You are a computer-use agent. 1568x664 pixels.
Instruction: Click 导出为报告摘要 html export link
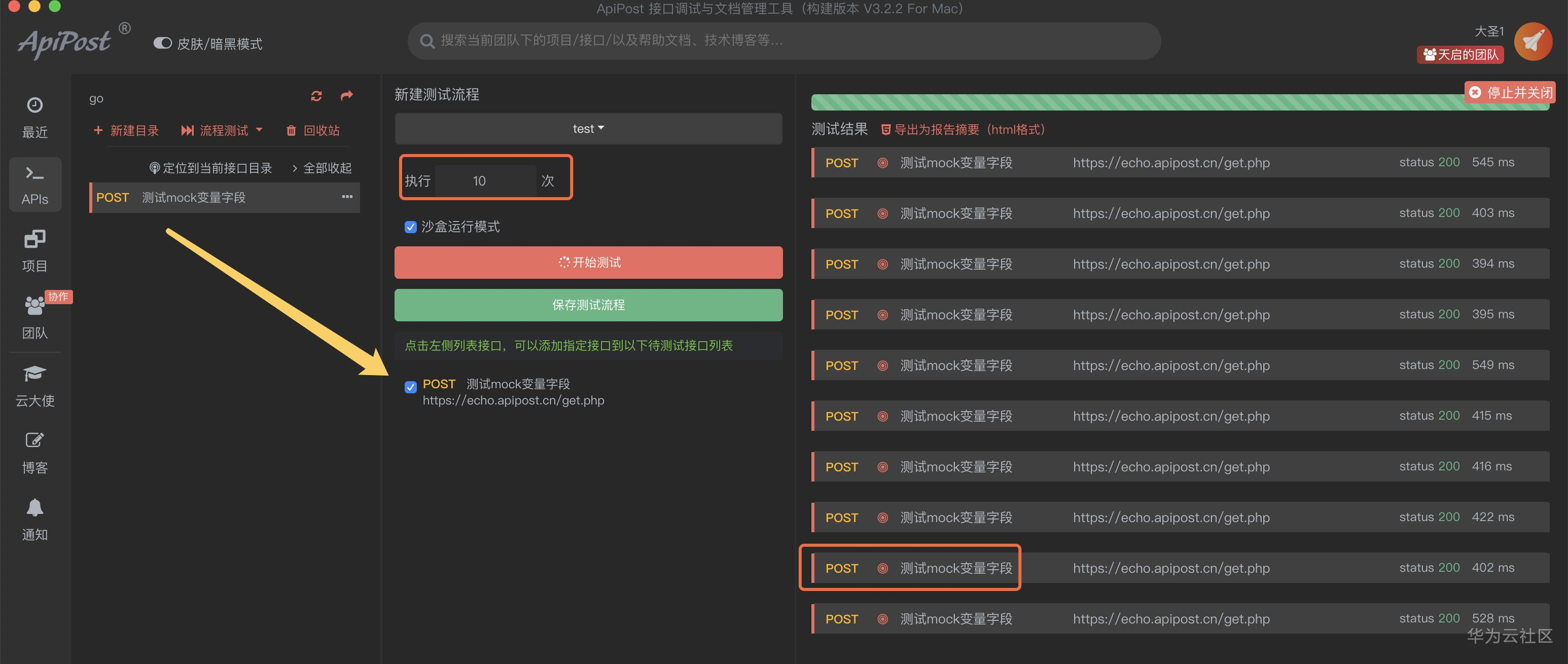pyautogui.click(x=963, y=130)
